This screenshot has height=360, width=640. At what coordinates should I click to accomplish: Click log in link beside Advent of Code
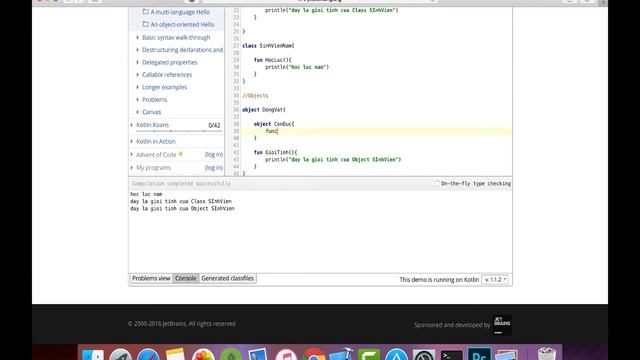click(214, 155)
